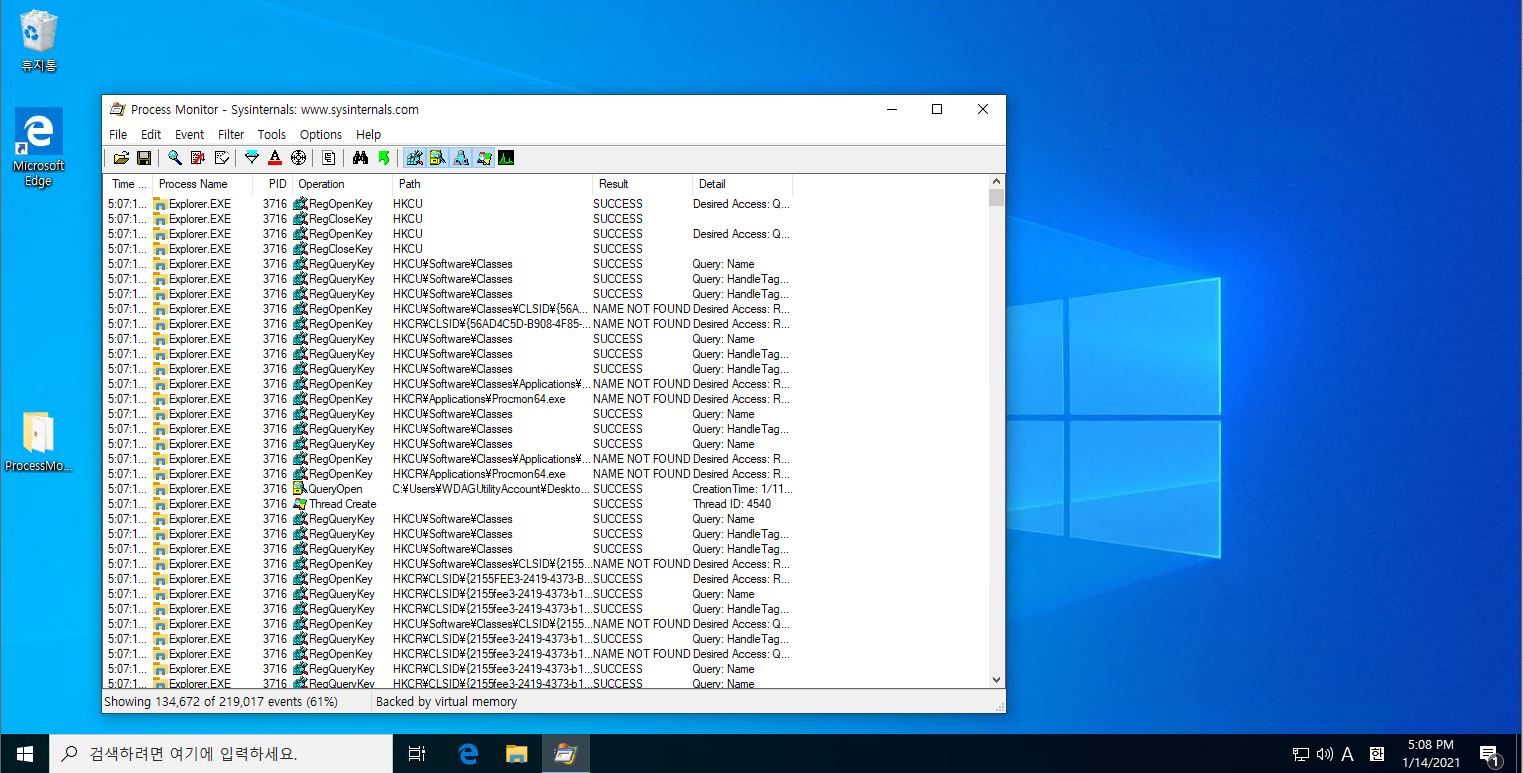Click the network icon in the system tray
Image resolution: width=1523 pixels, height=773 pixels.
click(x=1301, y=754)
